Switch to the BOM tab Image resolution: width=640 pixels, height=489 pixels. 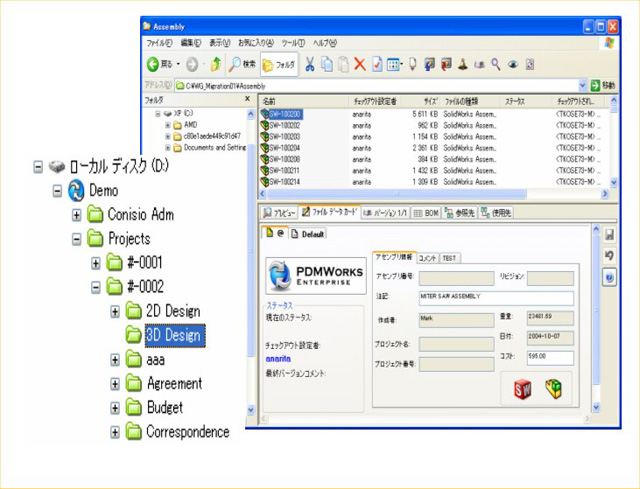click(425, 213)
